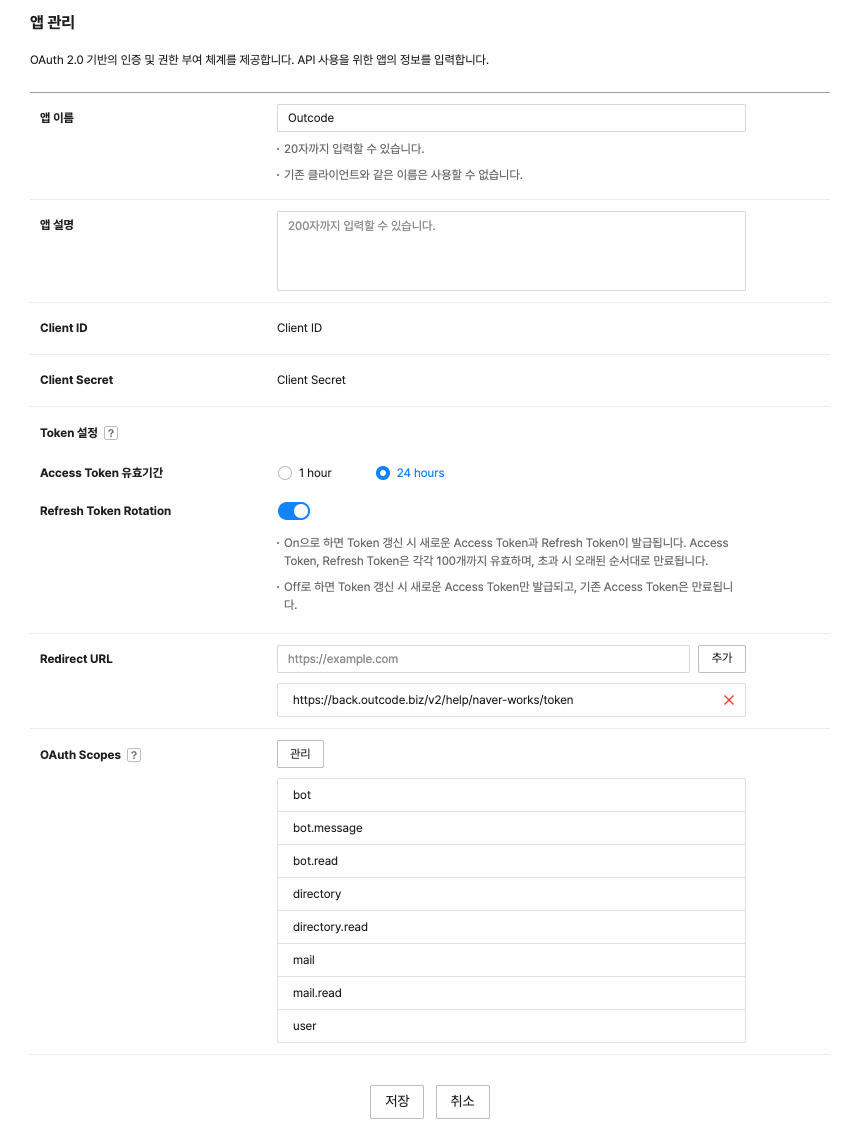Viewport: 857px width, 1146px height.
Task: Select the 1 hour token validity option
Action: point(285,473)
